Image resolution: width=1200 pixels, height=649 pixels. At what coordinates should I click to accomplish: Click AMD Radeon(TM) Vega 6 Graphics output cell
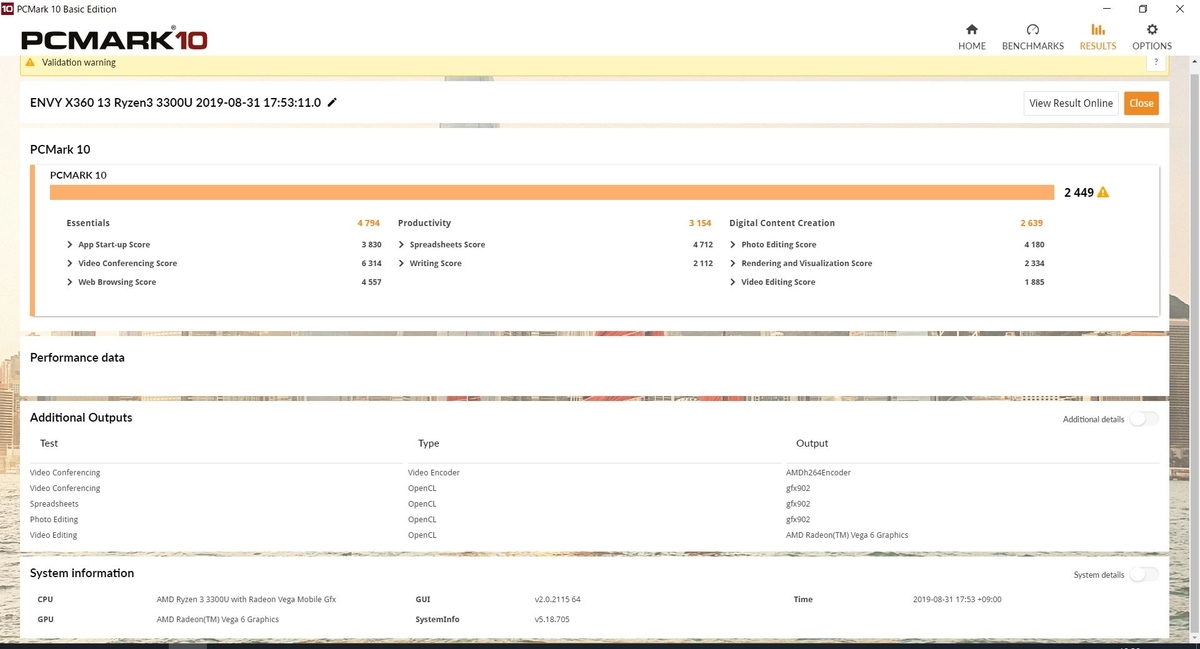(x=847, y=536)
